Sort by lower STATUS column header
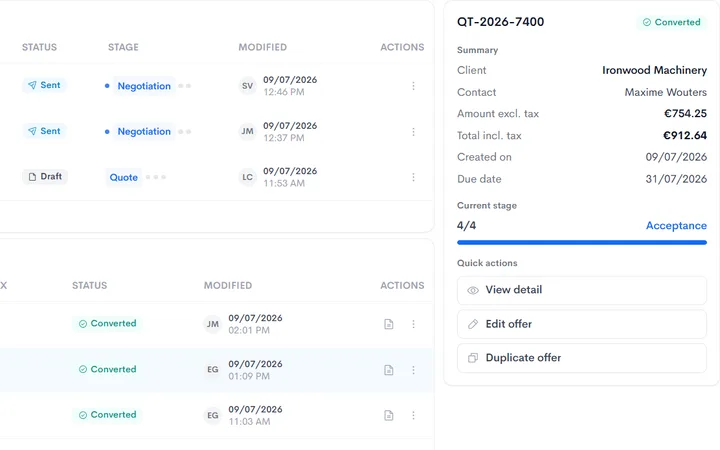This screenshot has height=450, width=720. [90, 285]
